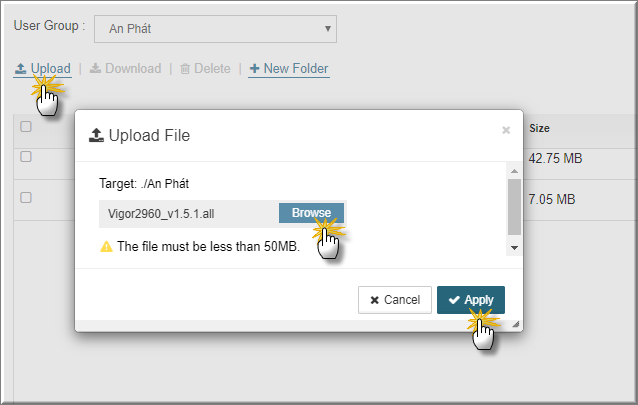Viewport: 638px width, 405px height.
Task: Check the box for the 42.75 MB file row
Action: pyautogui.click(x=26, y=157)
